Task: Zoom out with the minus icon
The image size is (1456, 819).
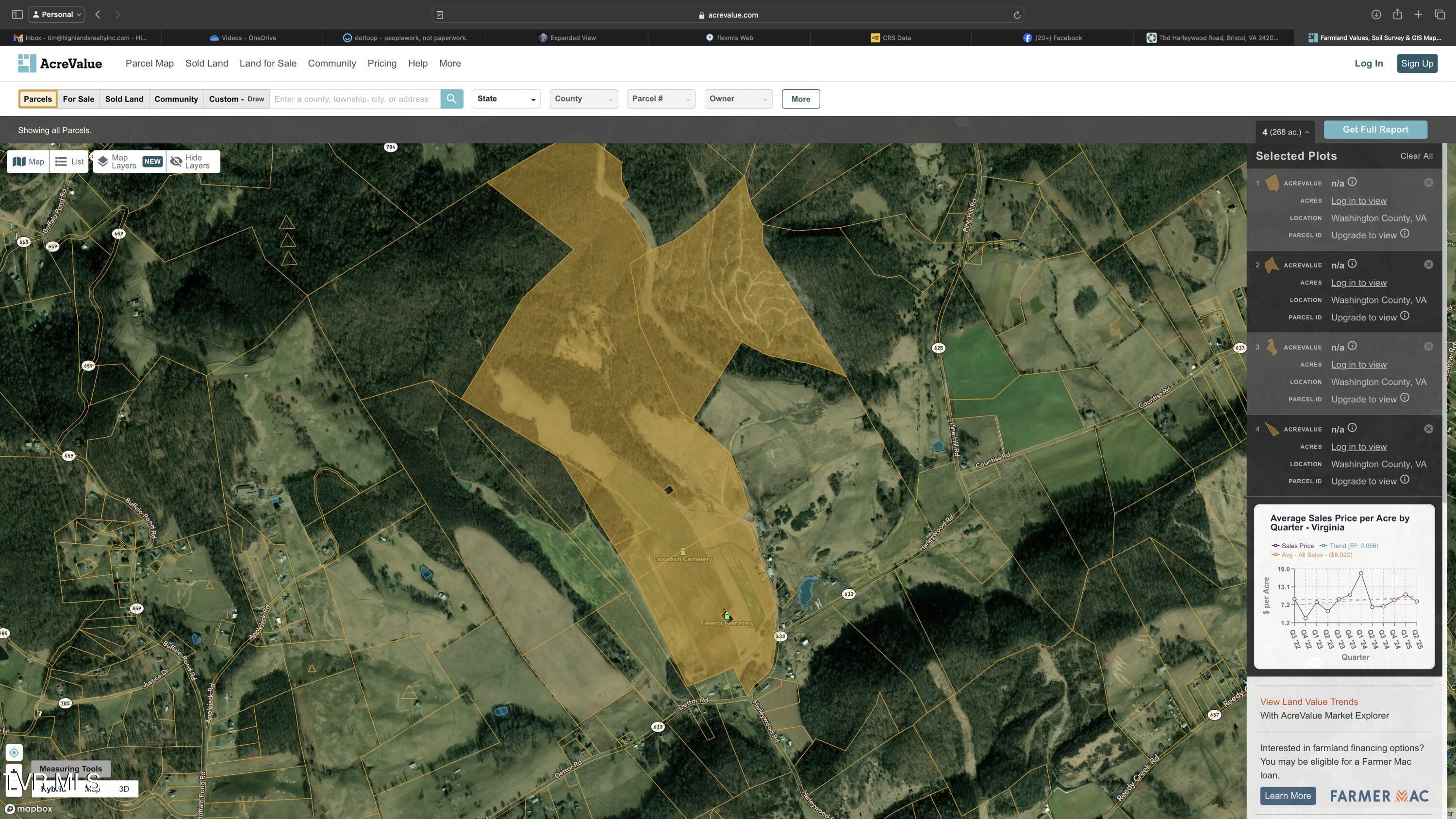Action: [x=14, y=789]
